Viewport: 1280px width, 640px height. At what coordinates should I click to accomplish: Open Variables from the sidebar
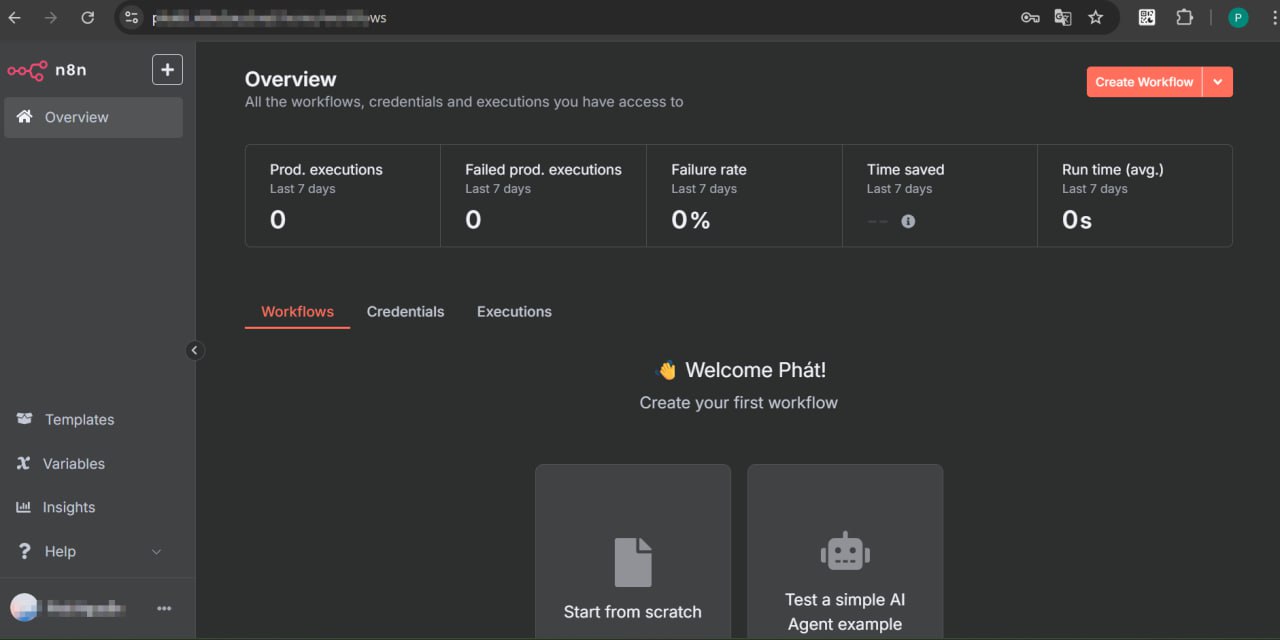point(73,464)
